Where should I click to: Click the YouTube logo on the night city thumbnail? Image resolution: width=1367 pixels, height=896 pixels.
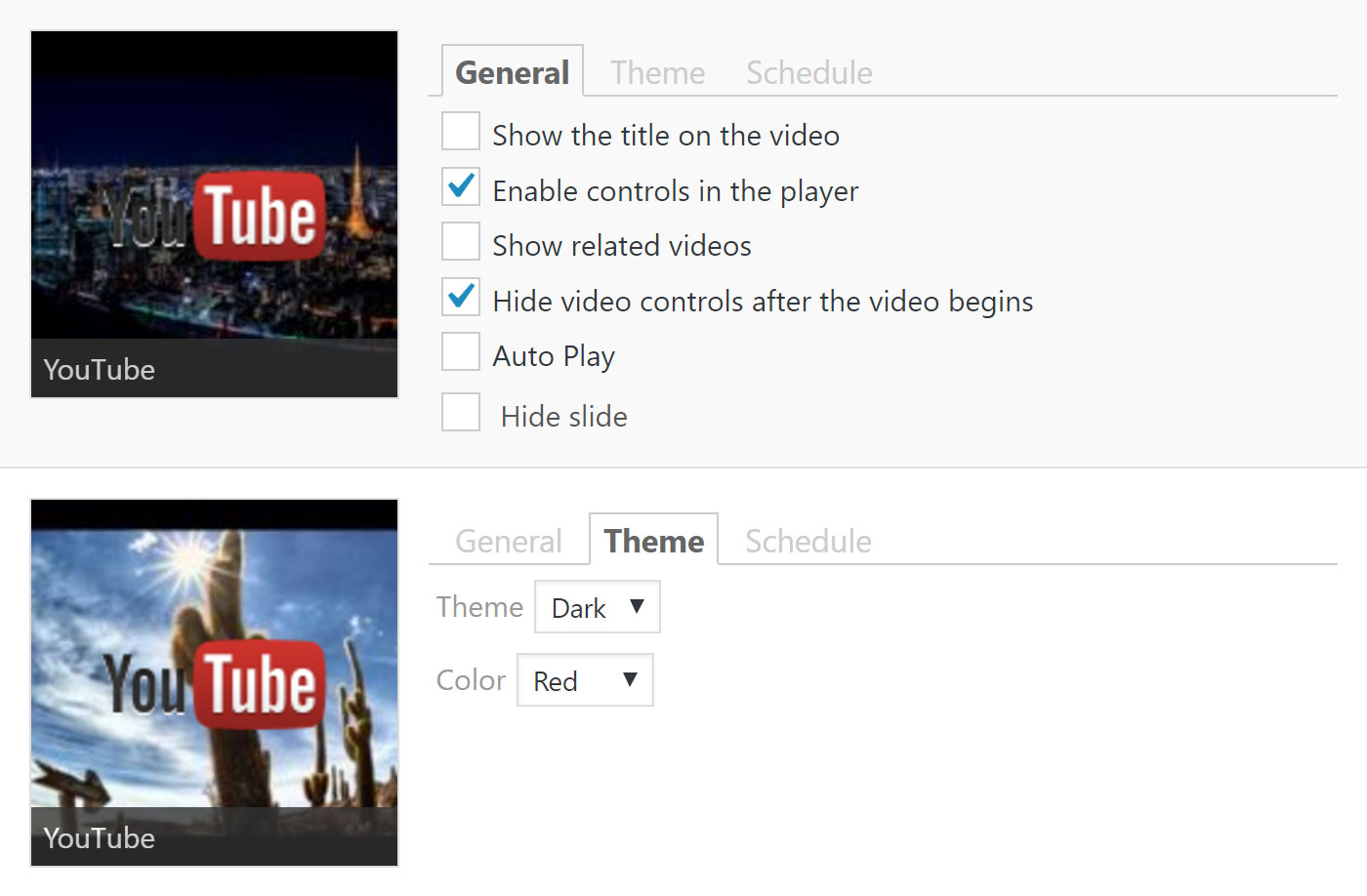click(x=214, y=216)
